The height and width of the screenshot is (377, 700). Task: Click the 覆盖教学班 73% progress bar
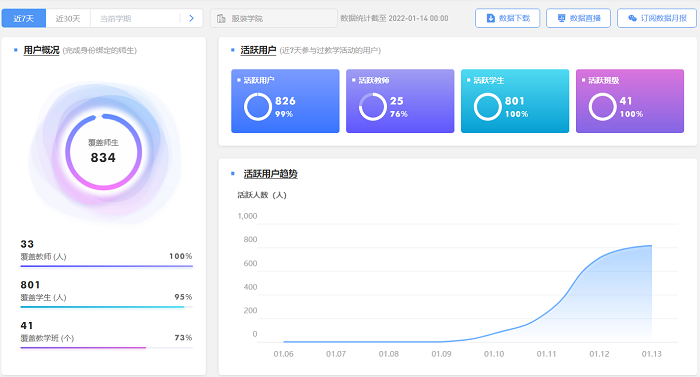pos(107,348)
